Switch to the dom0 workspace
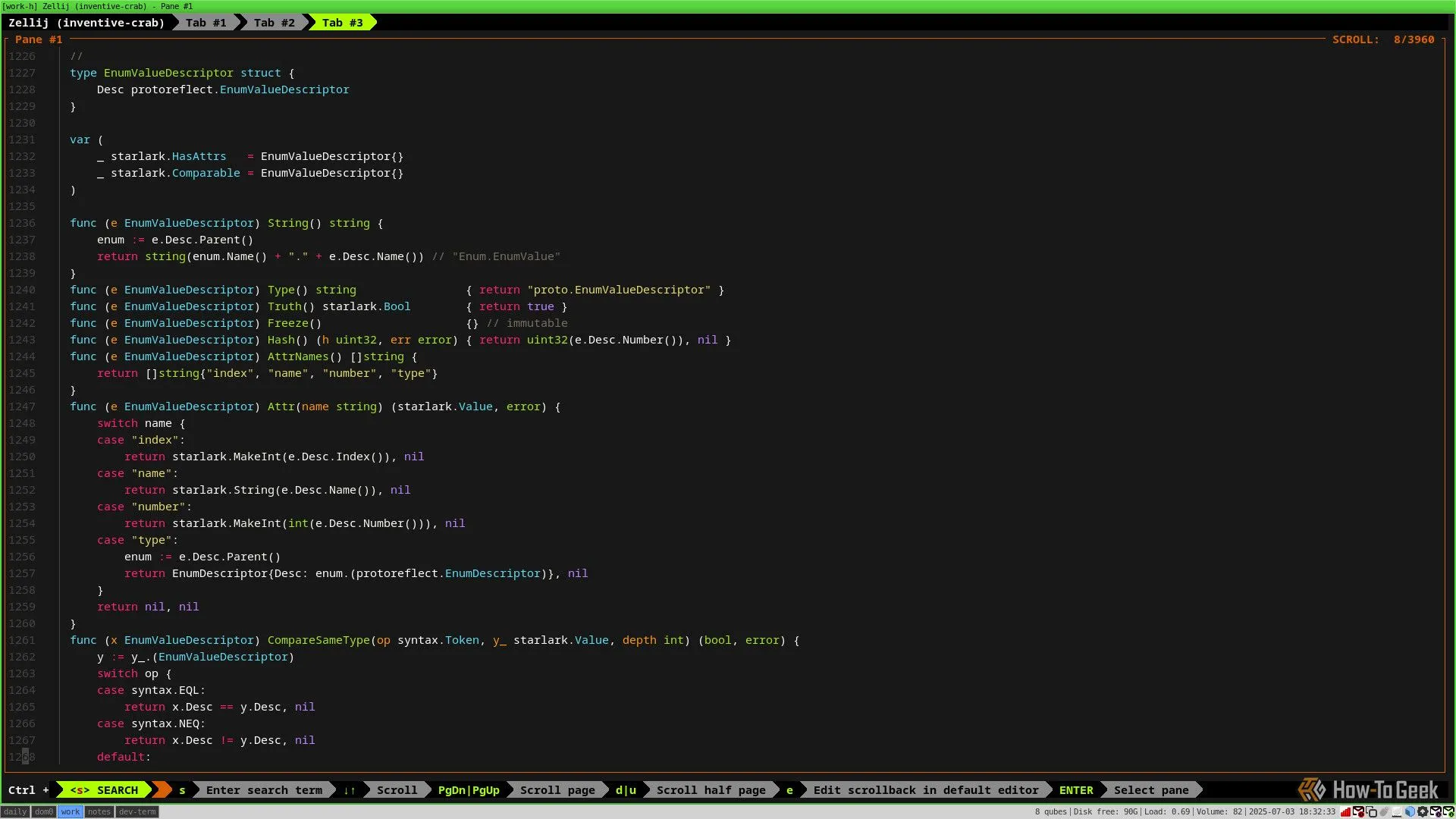 click(44, 811)
